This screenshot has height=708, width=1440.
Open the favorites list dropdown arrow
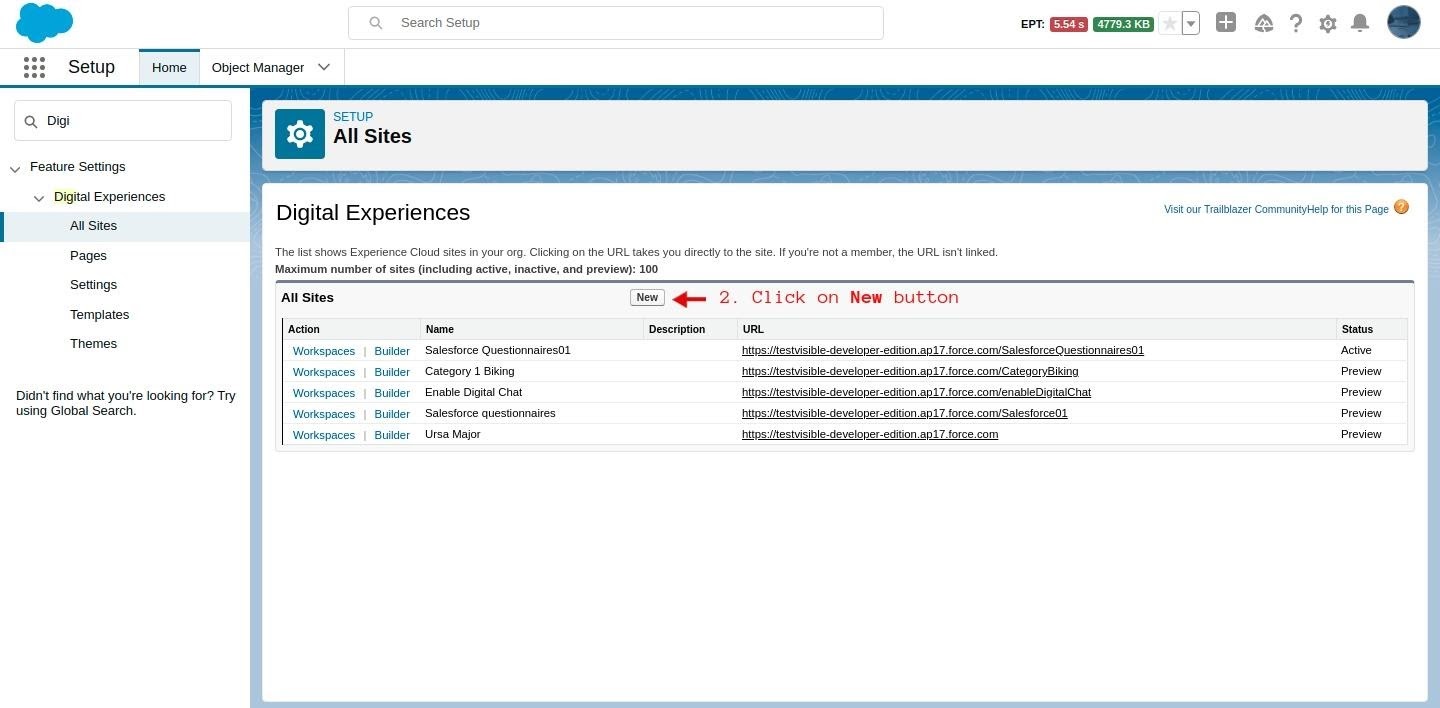click(x=1191, y=23)
